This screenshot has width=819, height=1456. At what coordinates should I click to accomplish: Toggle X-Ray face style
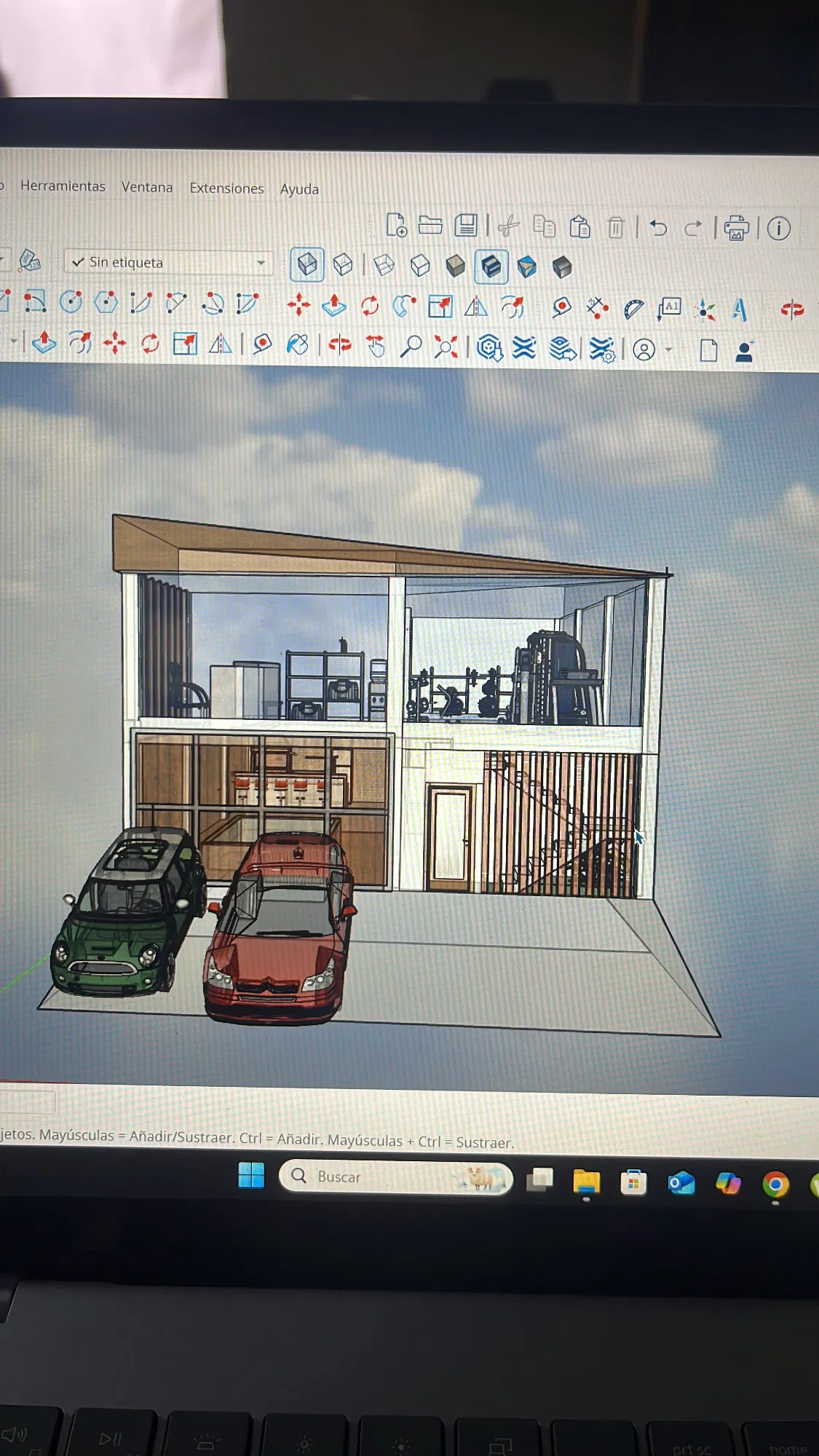307,264
